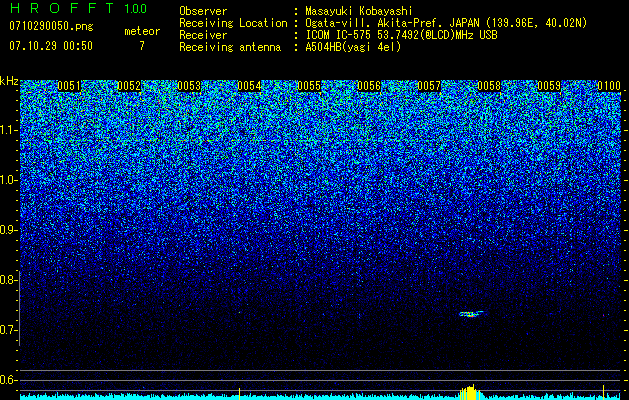Click the meteor count value 7
The width and height of the screenshot is (629, 400).
coord(142,46)
